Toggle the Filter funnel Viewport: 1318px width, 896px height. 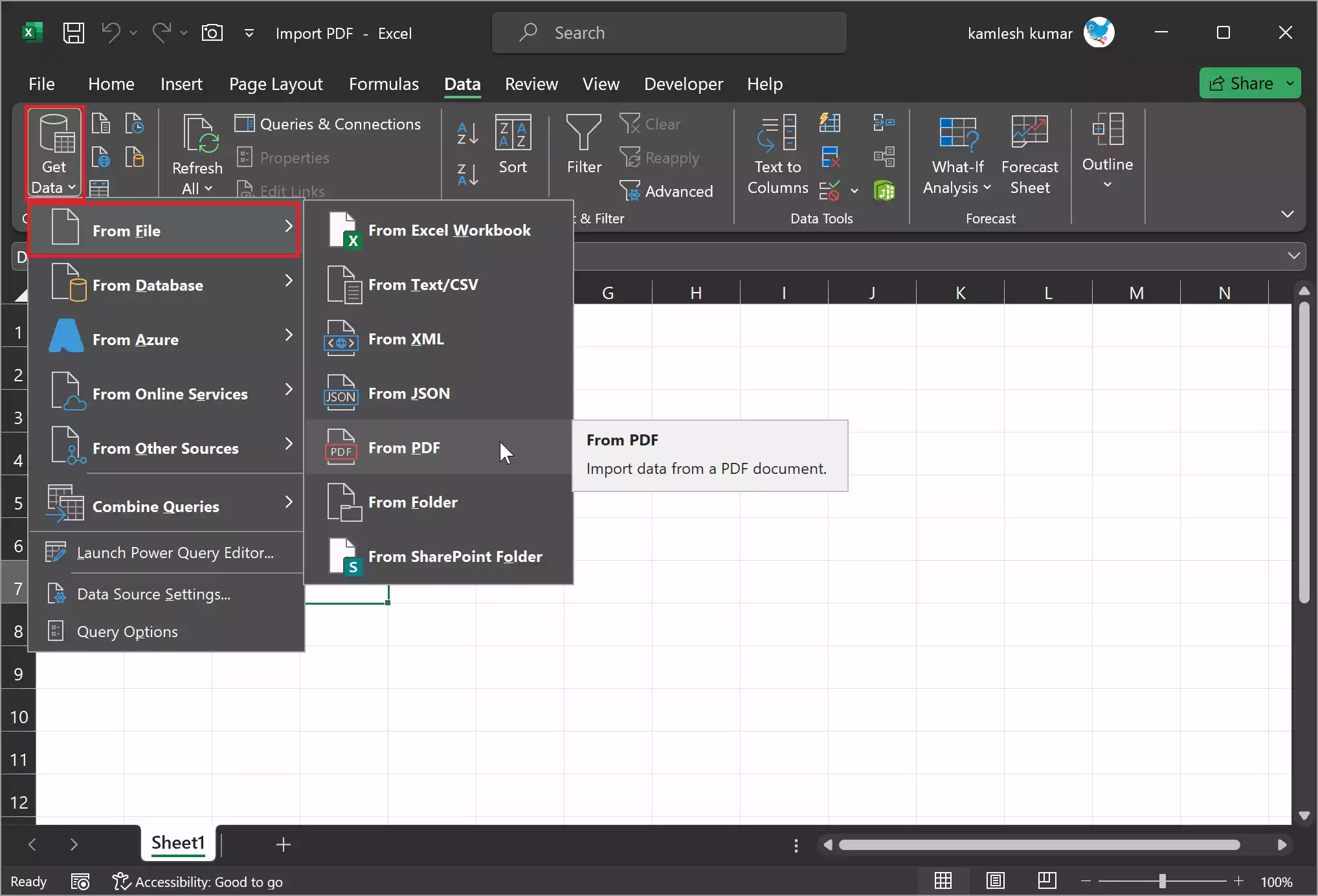coord(584,144)
